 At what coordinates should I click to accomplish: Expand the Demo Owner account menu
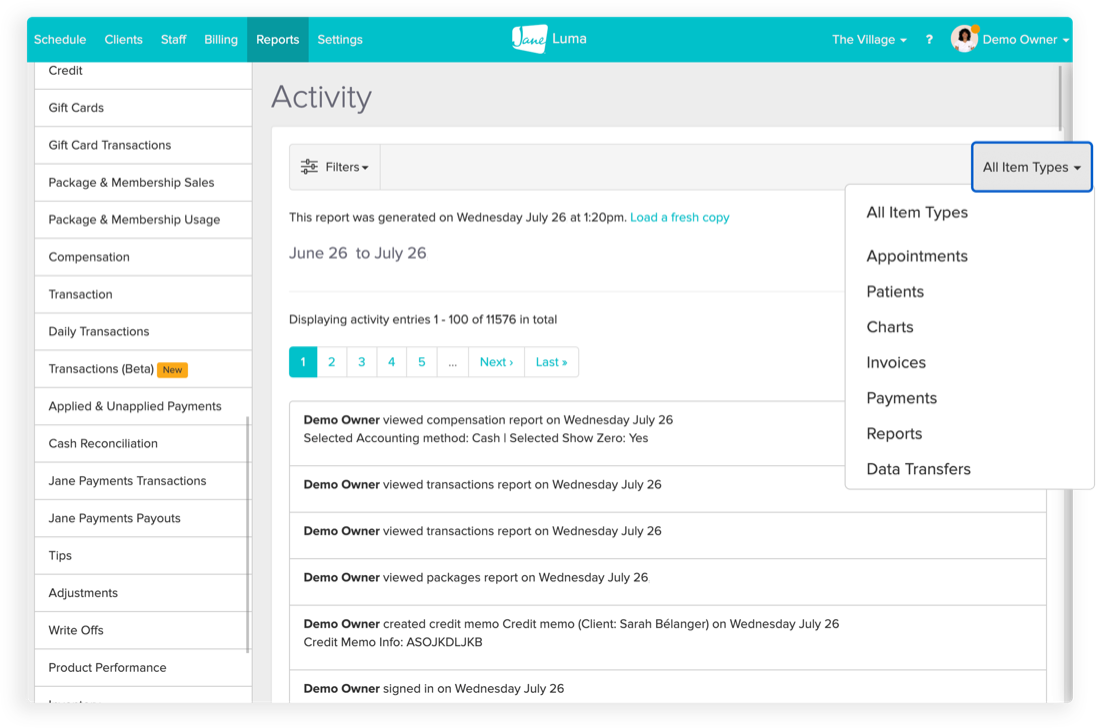coord(1025,40)
